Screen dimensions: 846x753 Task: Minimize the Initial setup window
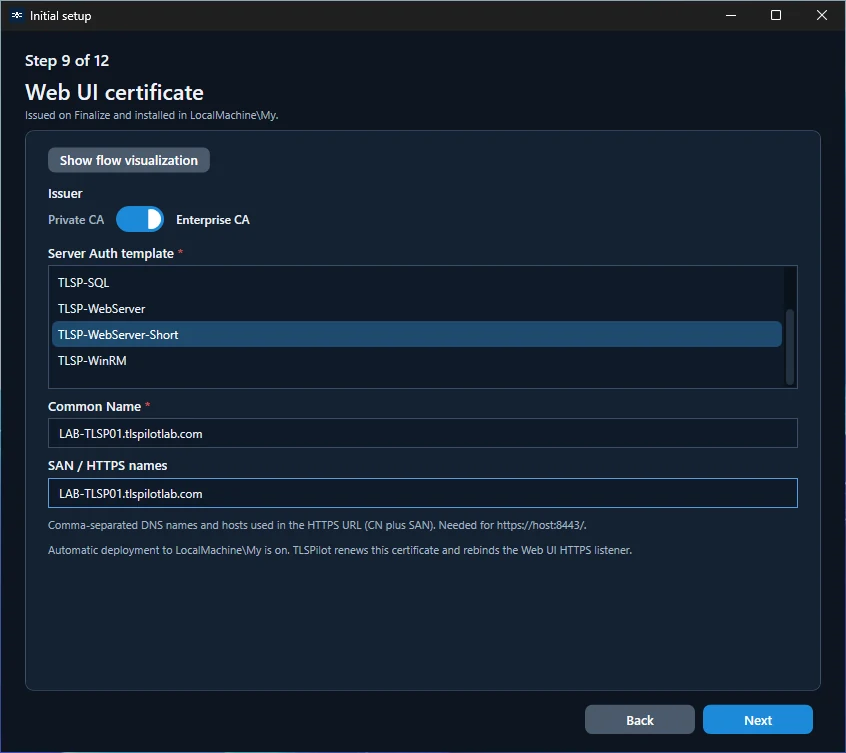pos(731,15)
